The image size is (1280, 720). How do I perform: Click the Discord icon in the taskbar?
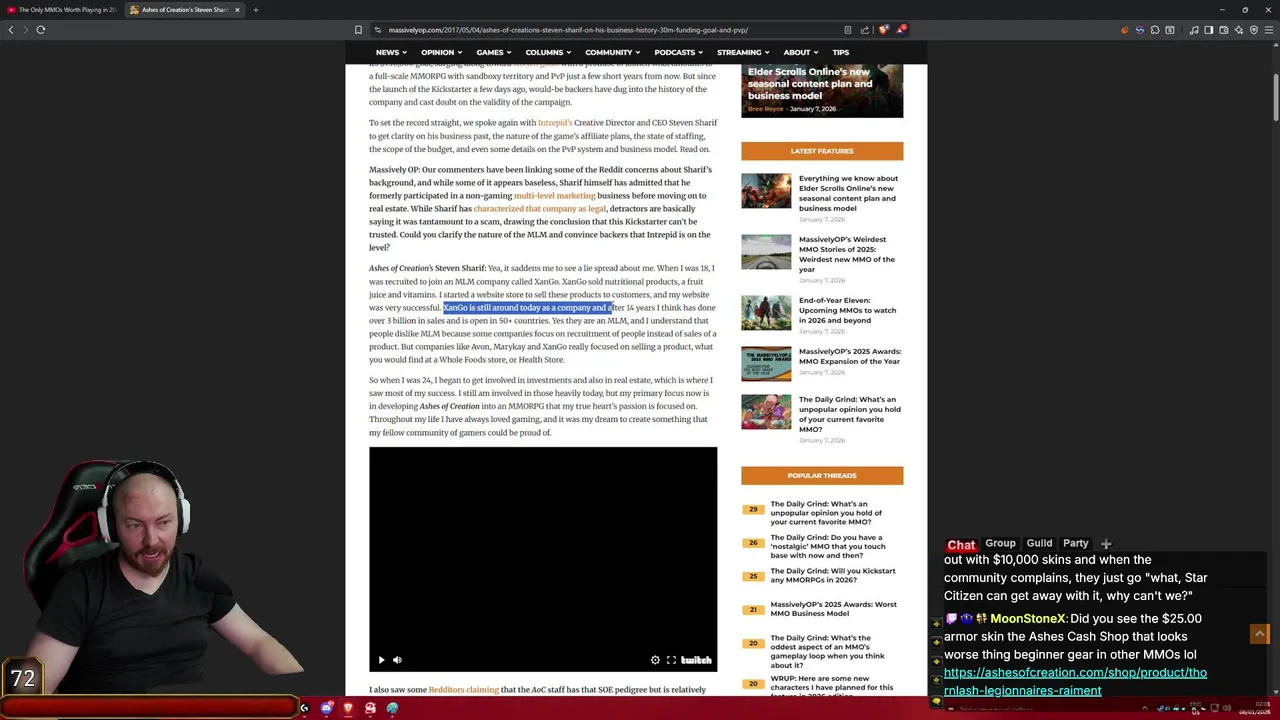326,708
